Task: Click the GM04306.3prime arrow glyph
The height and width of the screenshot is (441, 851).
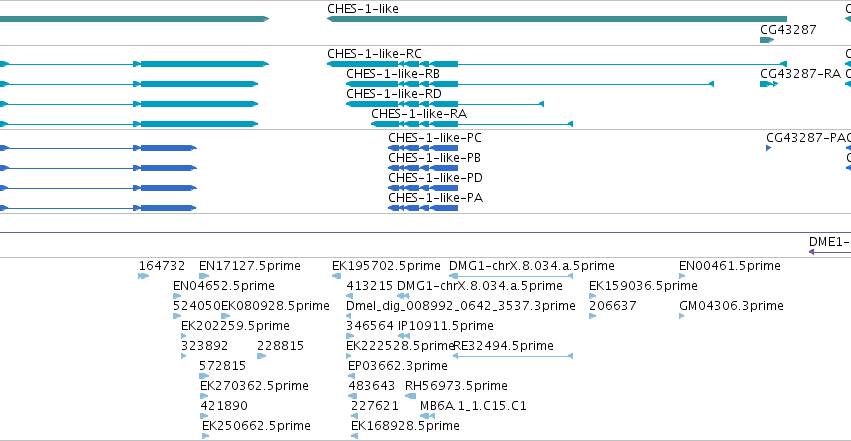Action: point(682,316)
